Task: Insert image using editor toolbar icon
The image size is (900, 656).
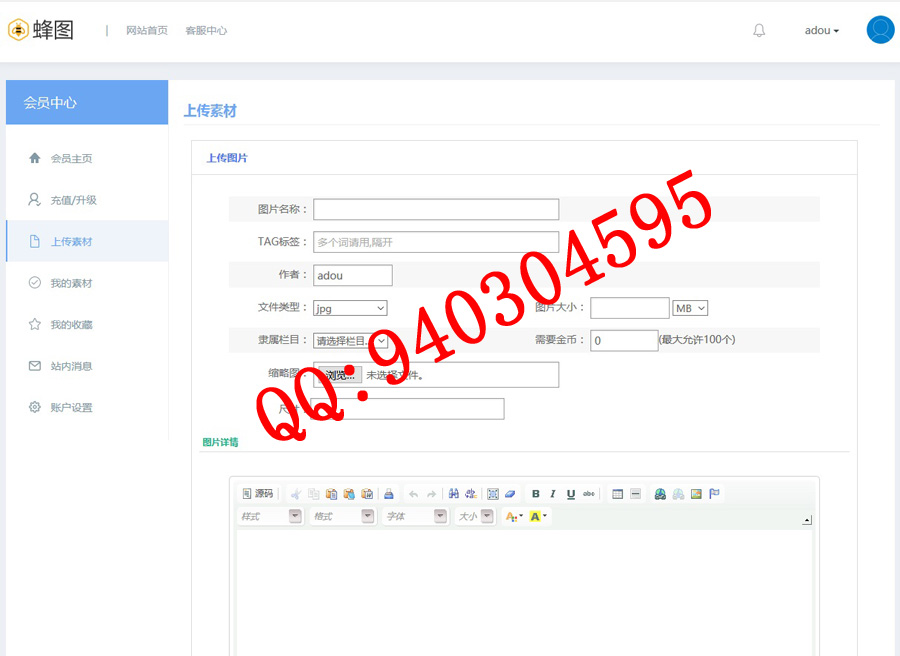Action: [696, 494]
